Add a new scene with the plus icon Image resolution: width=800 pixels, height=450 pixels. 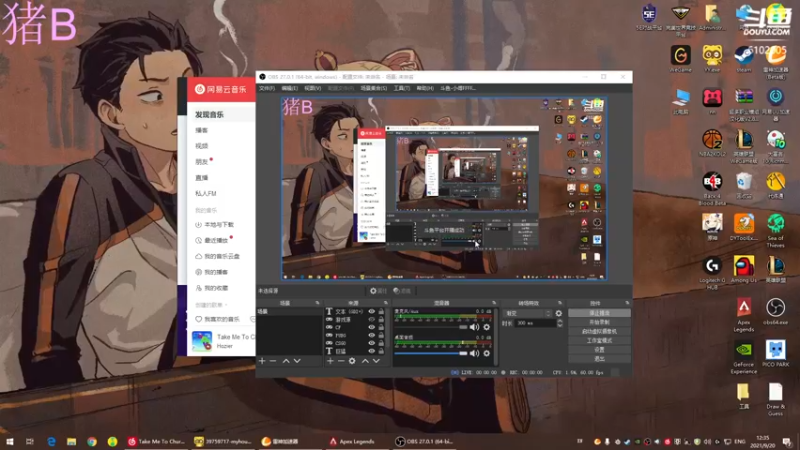[262, 361]
